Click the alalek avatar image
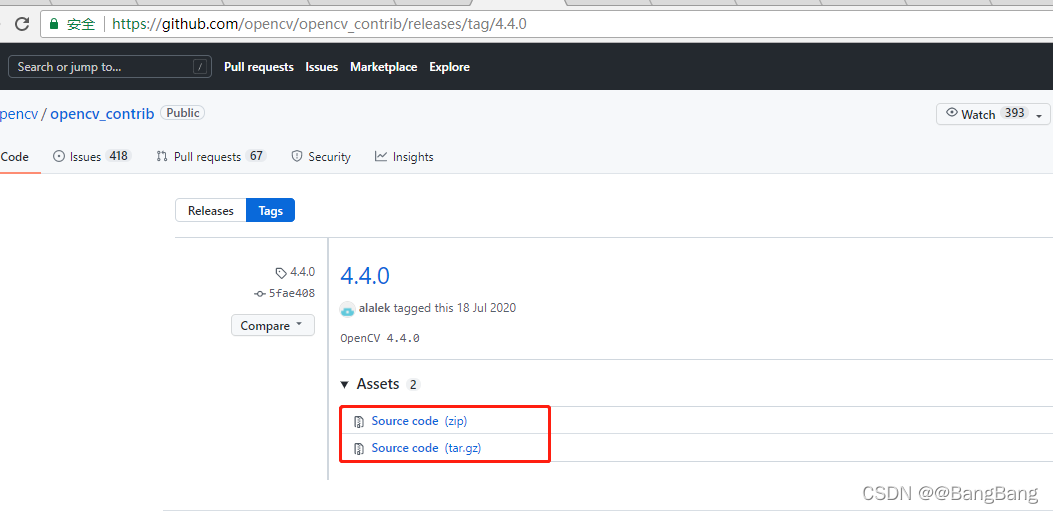1053x513 pixels. tap(347, 309)
